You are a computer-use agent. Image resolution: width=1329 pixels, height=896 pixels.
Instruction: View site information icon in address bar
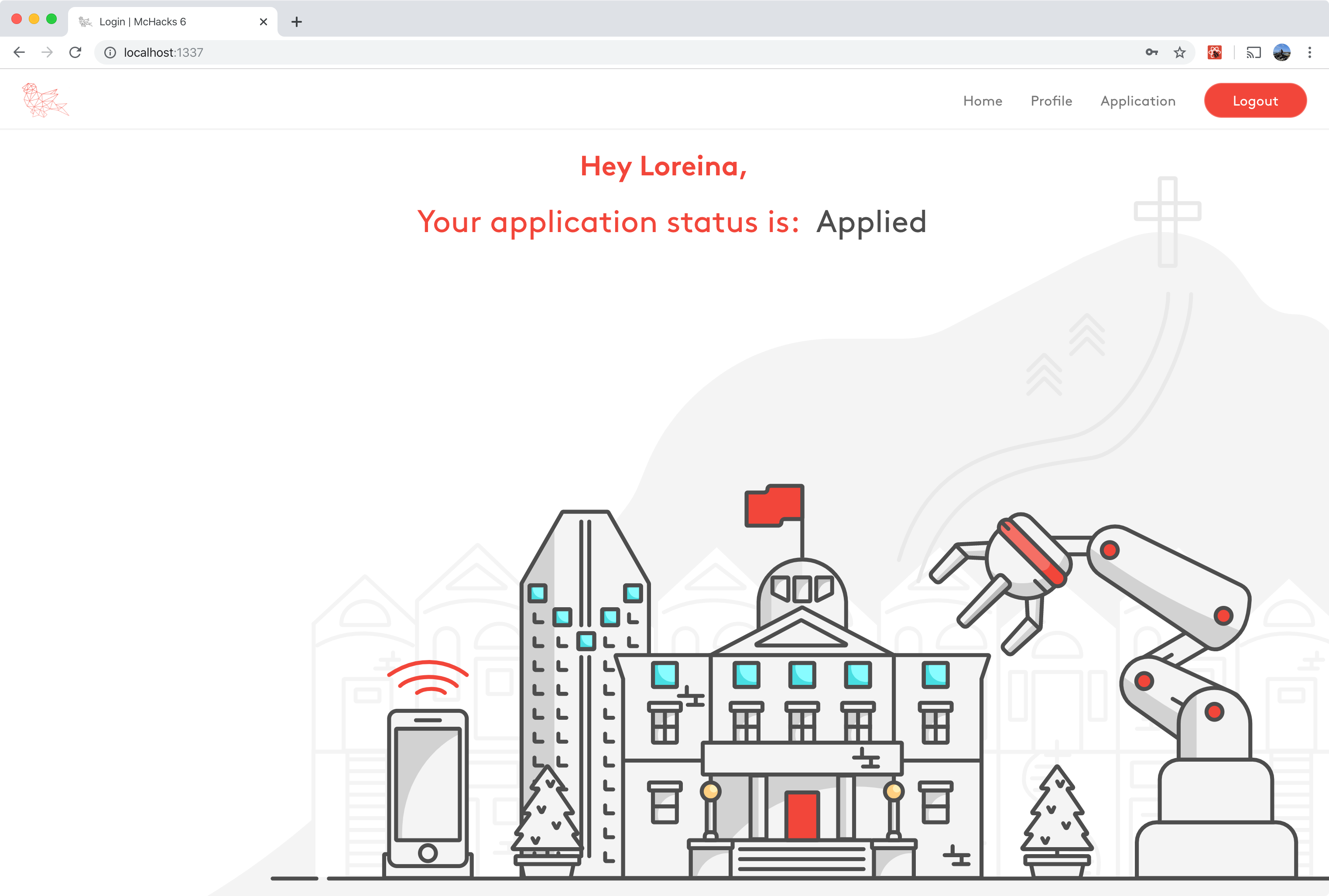(x=110, y=53)
